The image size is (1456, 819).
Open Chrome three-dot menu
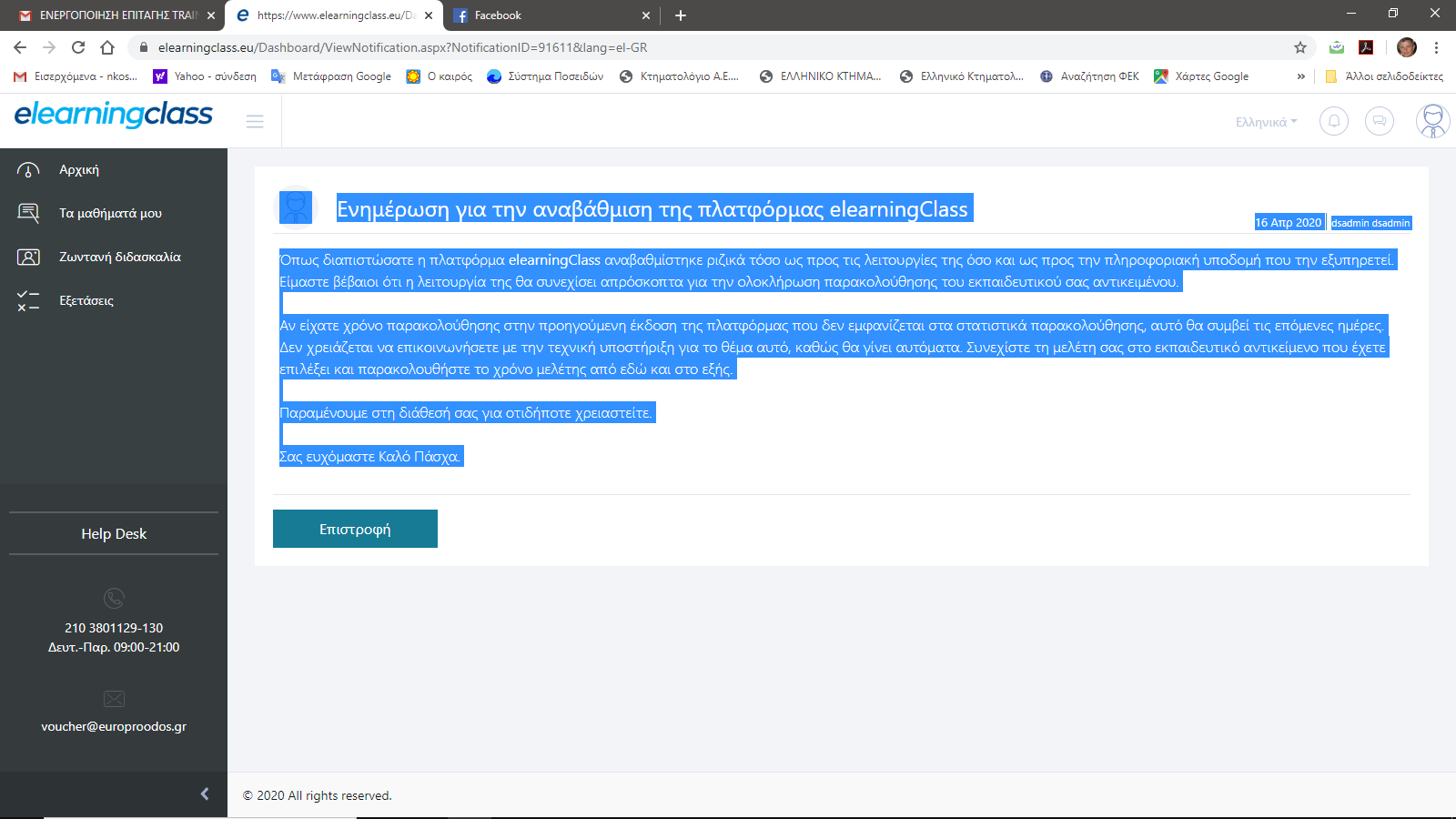[1437, 47]
